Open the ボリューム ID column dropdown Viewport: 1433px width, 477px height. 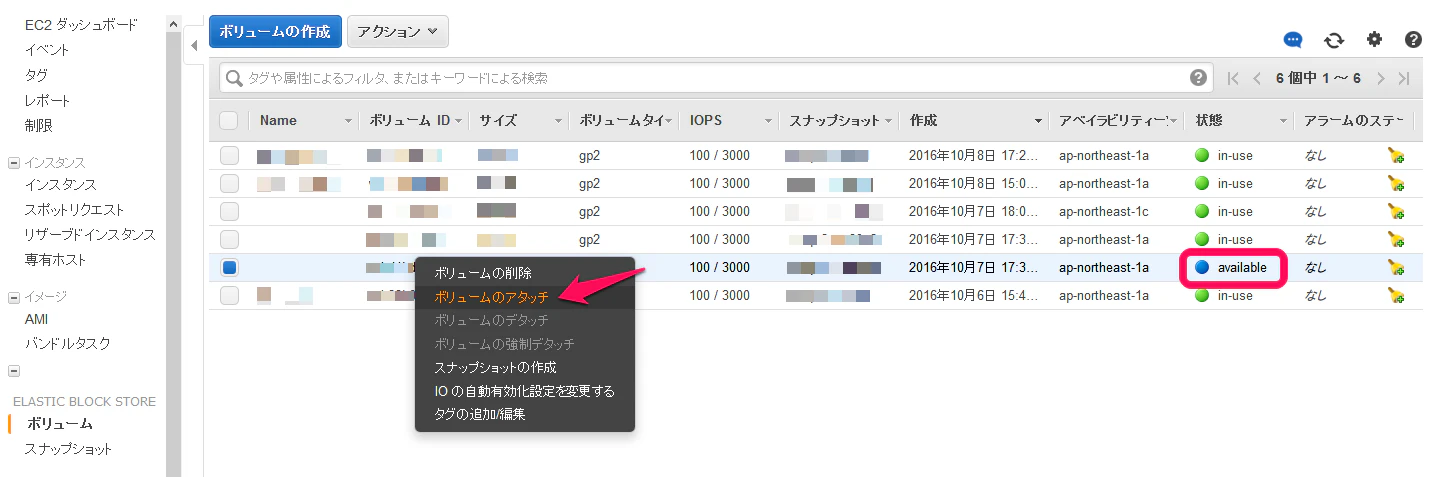tap(458, 121)
